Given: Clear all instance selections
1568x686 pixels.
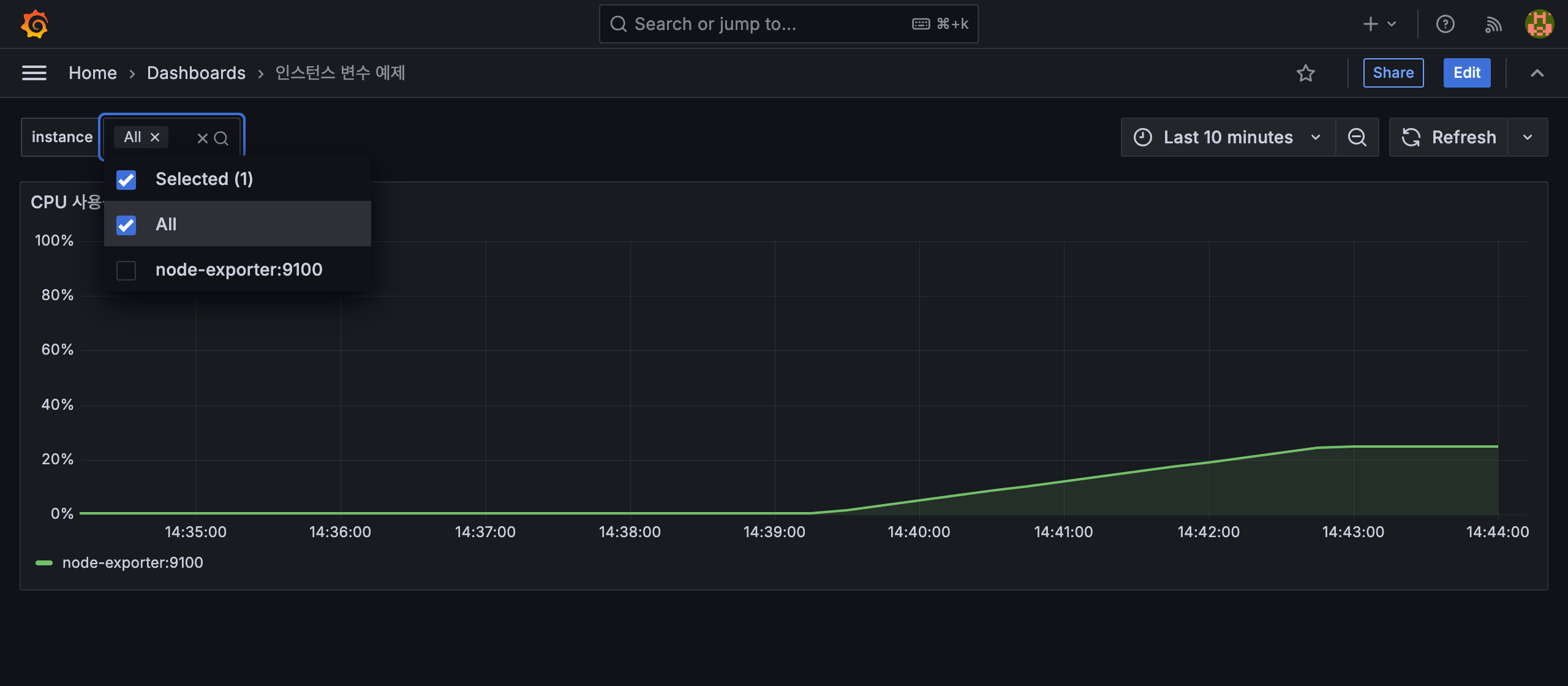Looking at the screenshot, I should tap(202, 138).
